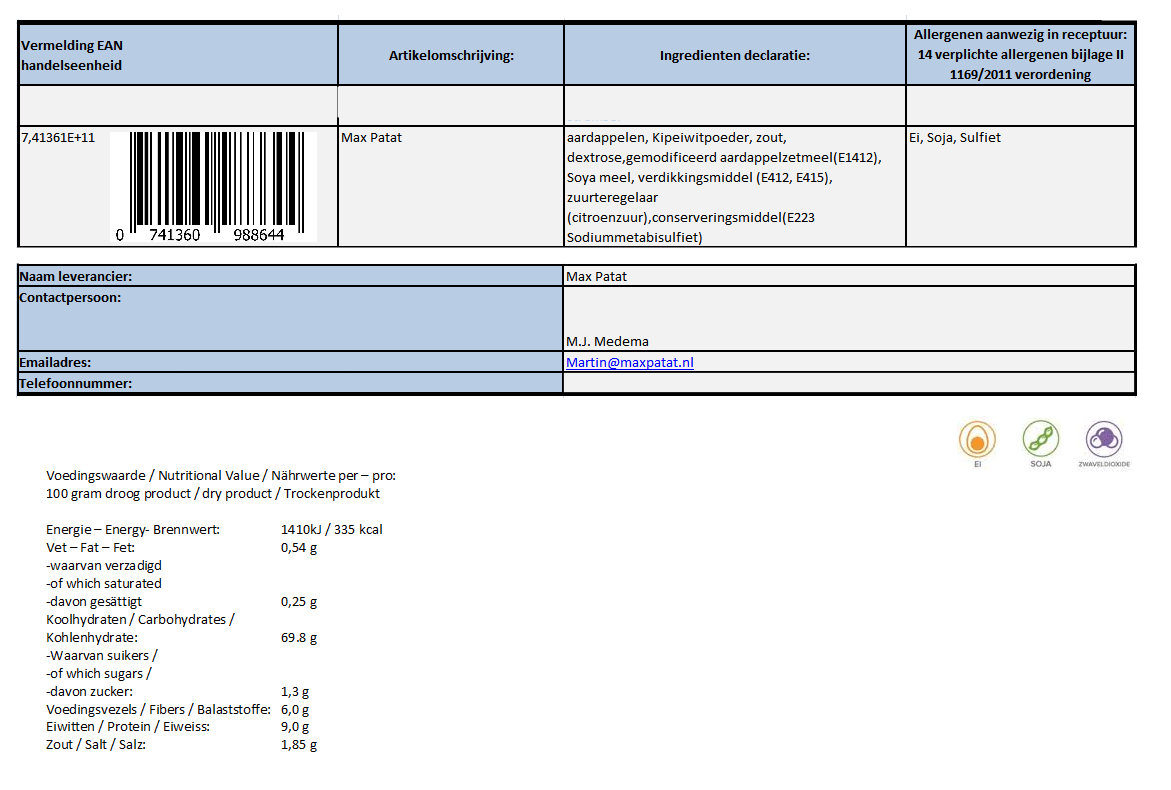
Task: Click the sugar value "1,3 g"
Action: click(295, 691)
